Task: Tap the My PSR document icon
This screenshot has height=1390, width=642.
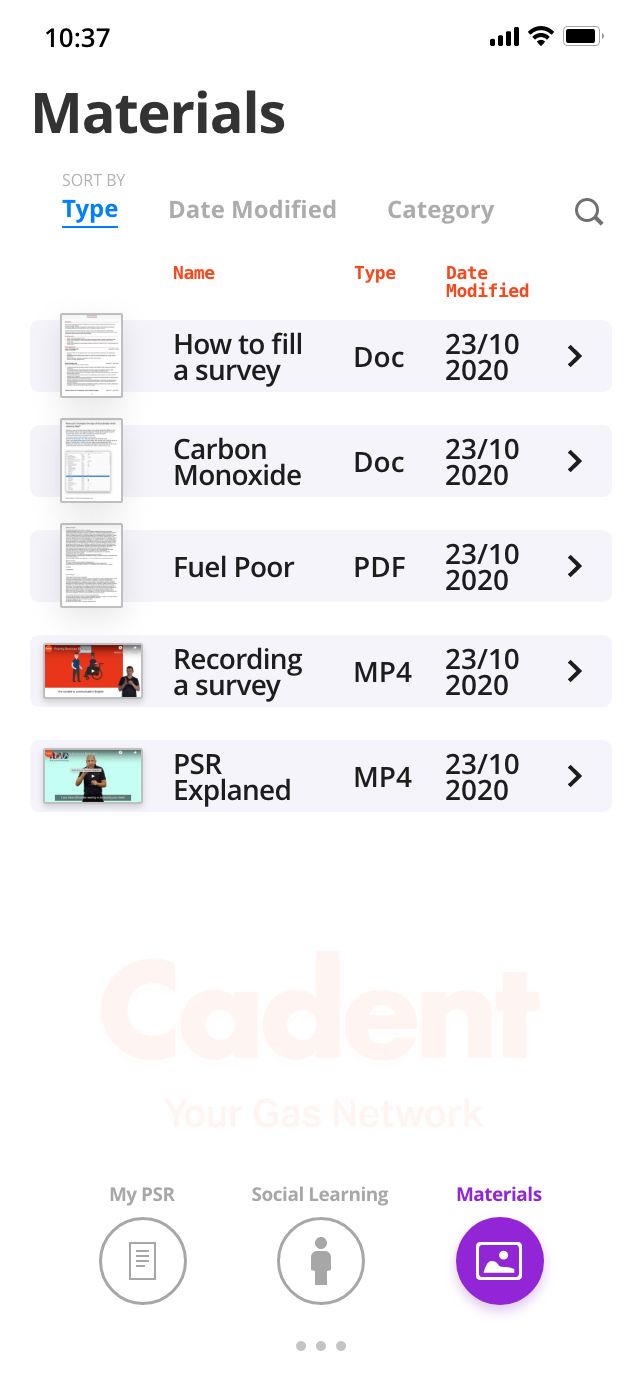Action: [143, 1261]
